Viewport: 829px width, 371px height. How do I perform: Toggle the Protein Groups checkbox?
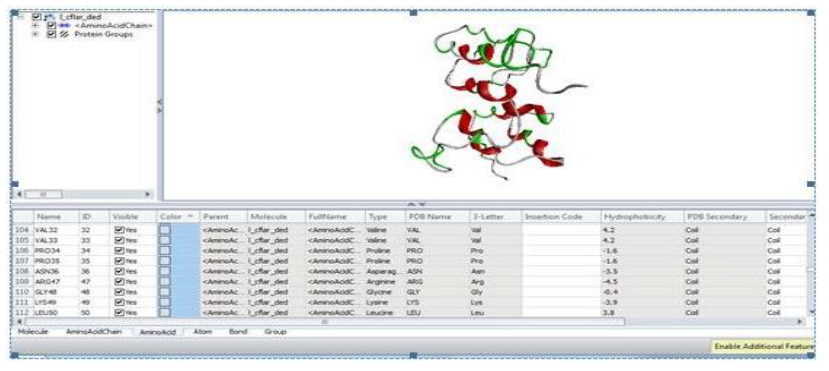pos(51,34)
